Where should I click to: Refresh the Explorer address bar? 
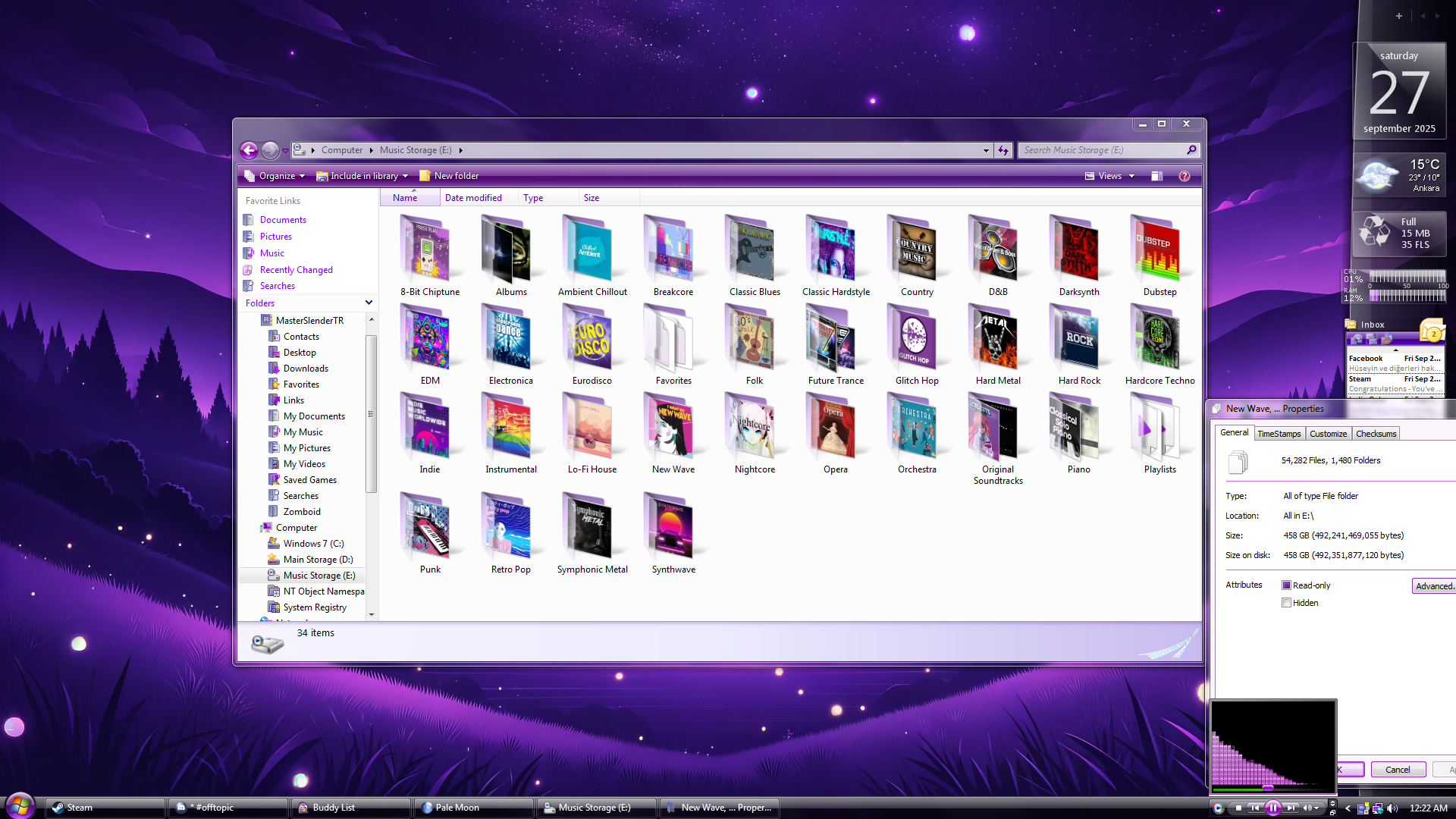pos(1003,150)
